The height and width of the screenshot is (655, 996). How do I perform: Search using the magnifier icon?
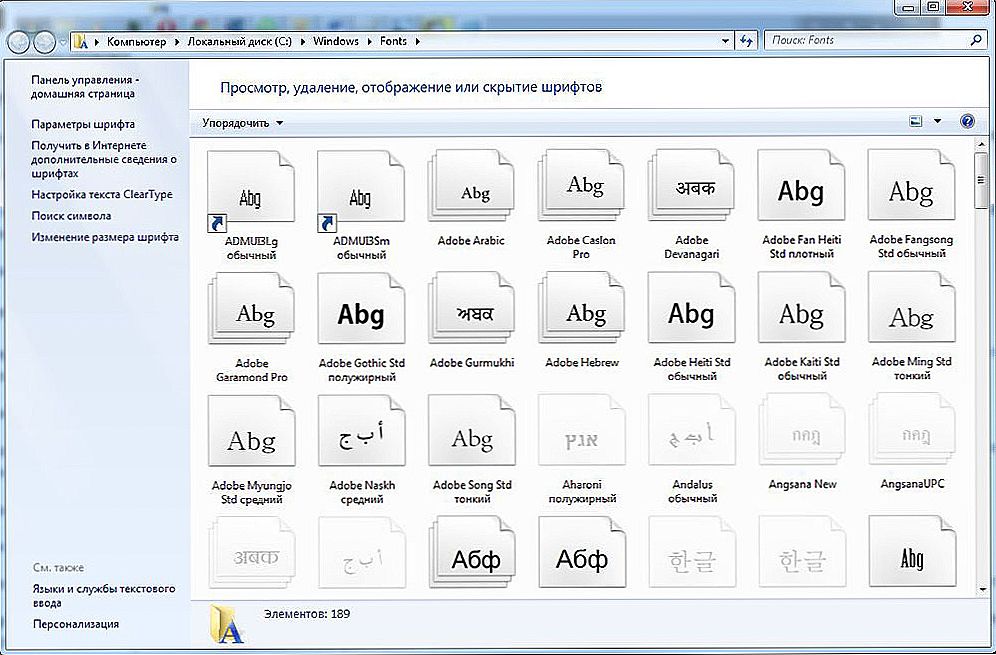pyautogui.click(x=976, y=40)
